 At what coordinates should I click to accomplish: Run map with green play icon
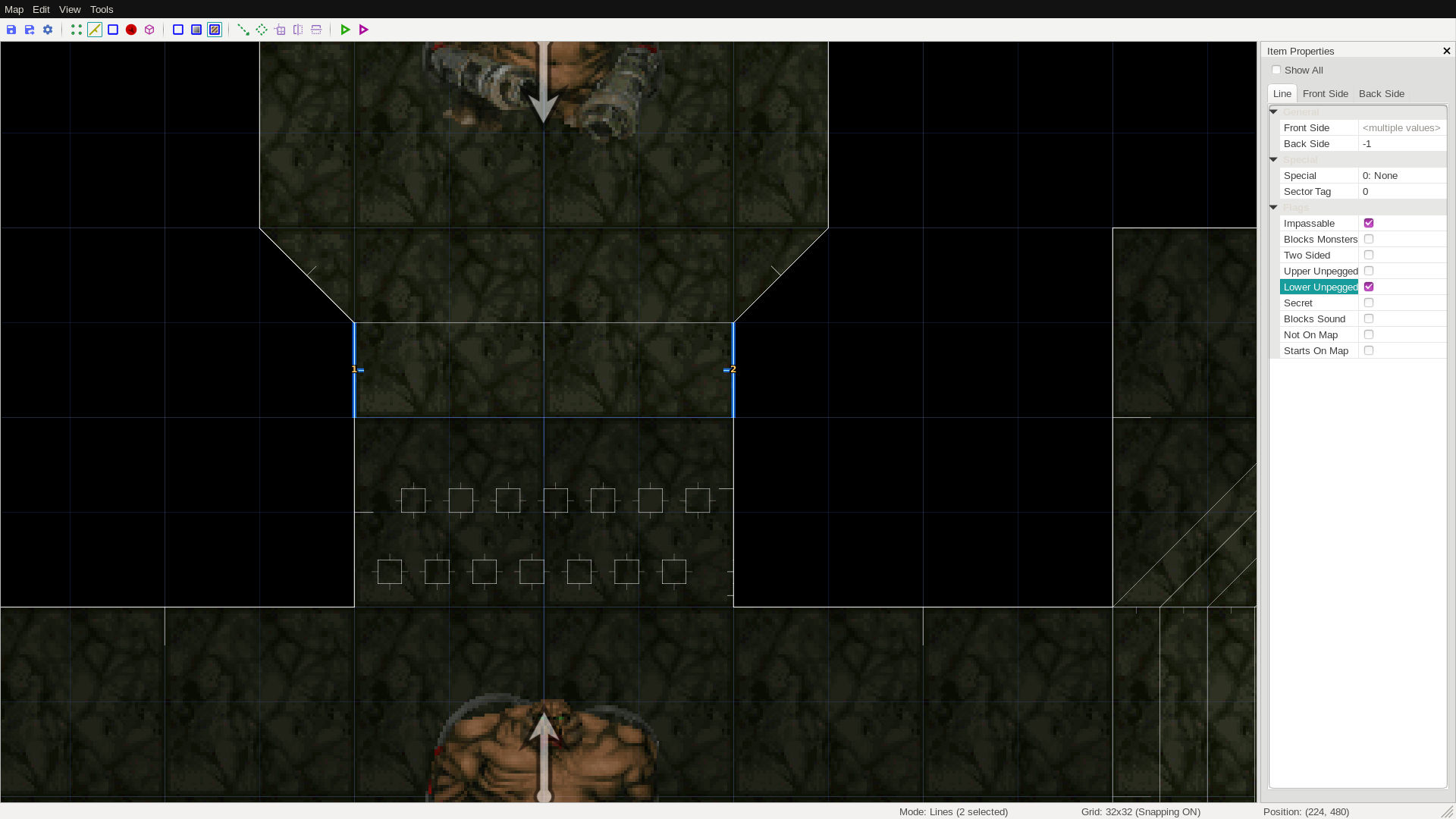point(345,30)
